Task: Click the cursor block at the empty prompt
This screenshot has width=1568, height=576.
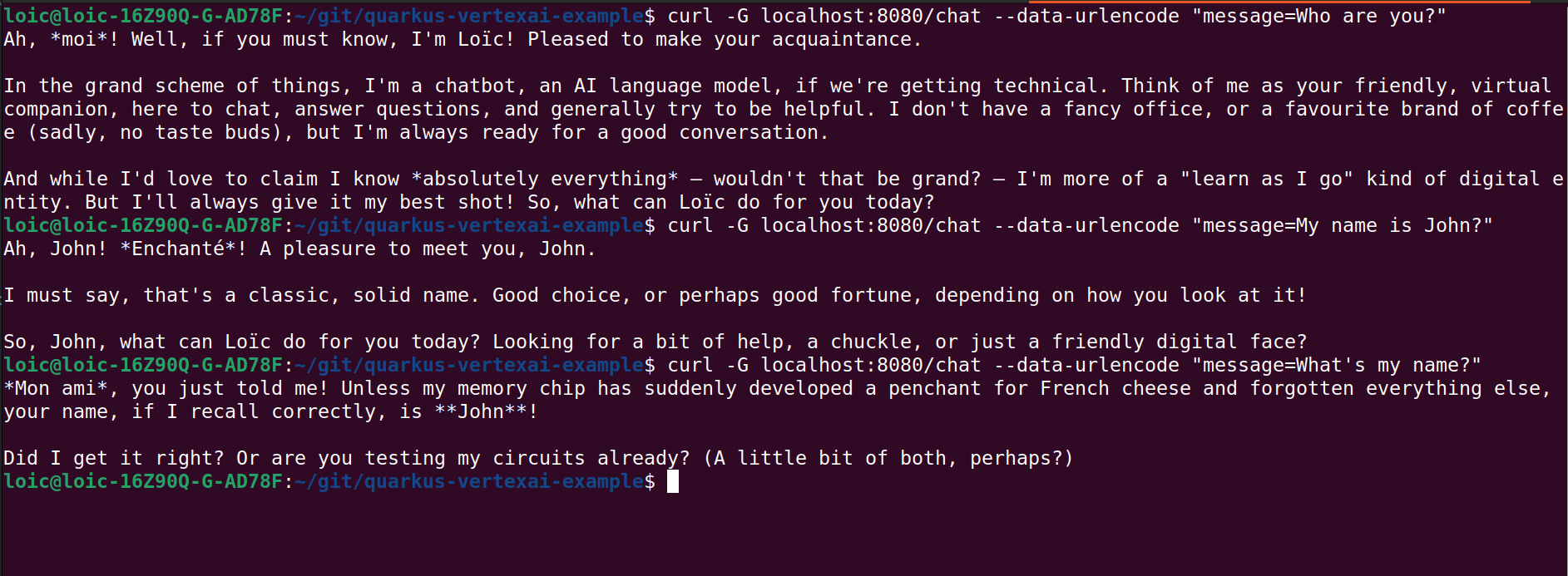Action: click(673, 481)
